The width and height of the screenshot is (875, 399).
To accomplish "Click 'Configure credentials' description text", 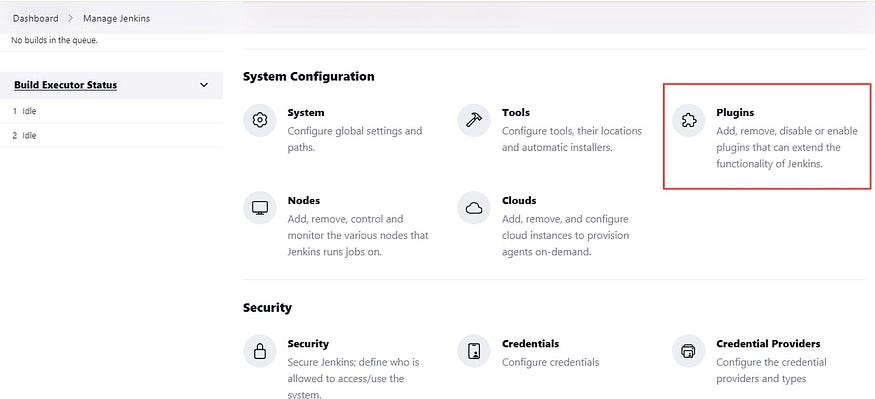I will (x=550, y=362).
